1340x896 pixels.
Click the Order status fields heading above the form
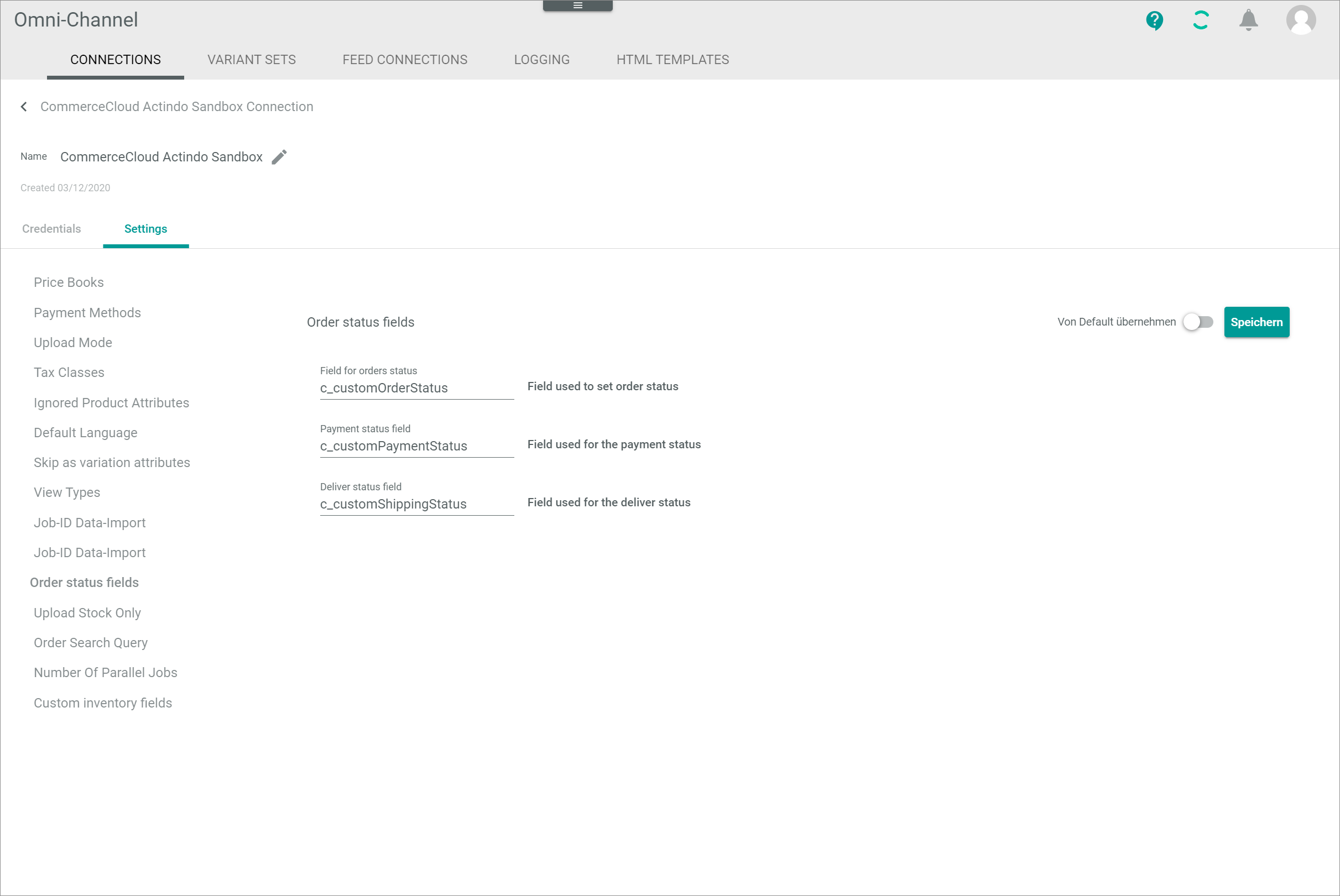[x=360, y=322]
